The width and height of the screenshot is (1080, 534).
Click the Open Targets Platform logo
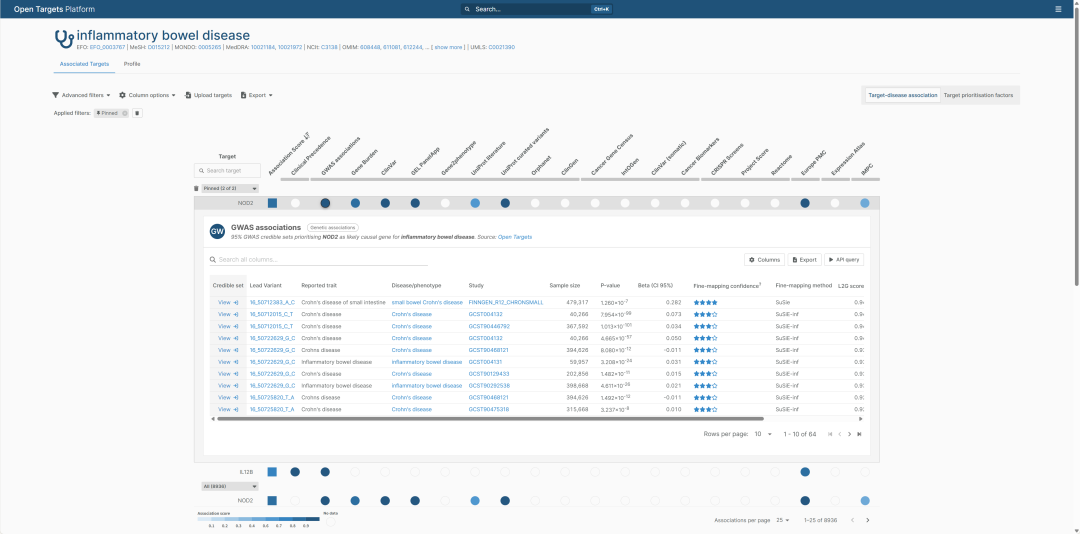click(54, 9)
